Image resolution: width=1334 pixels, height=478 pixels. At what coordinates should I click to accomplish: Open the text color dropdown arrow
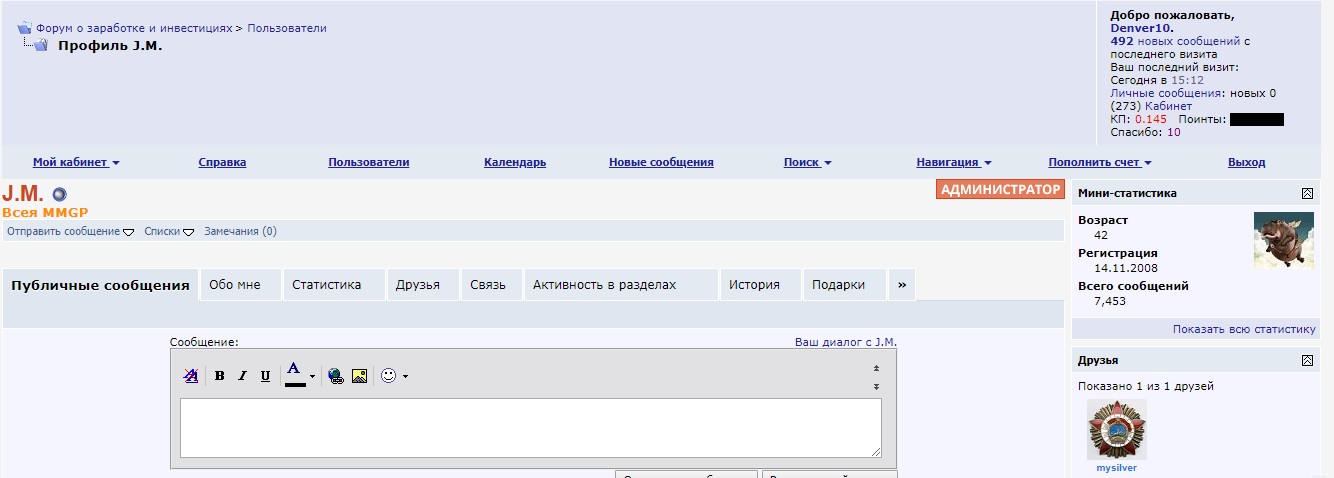pos(312,377)
